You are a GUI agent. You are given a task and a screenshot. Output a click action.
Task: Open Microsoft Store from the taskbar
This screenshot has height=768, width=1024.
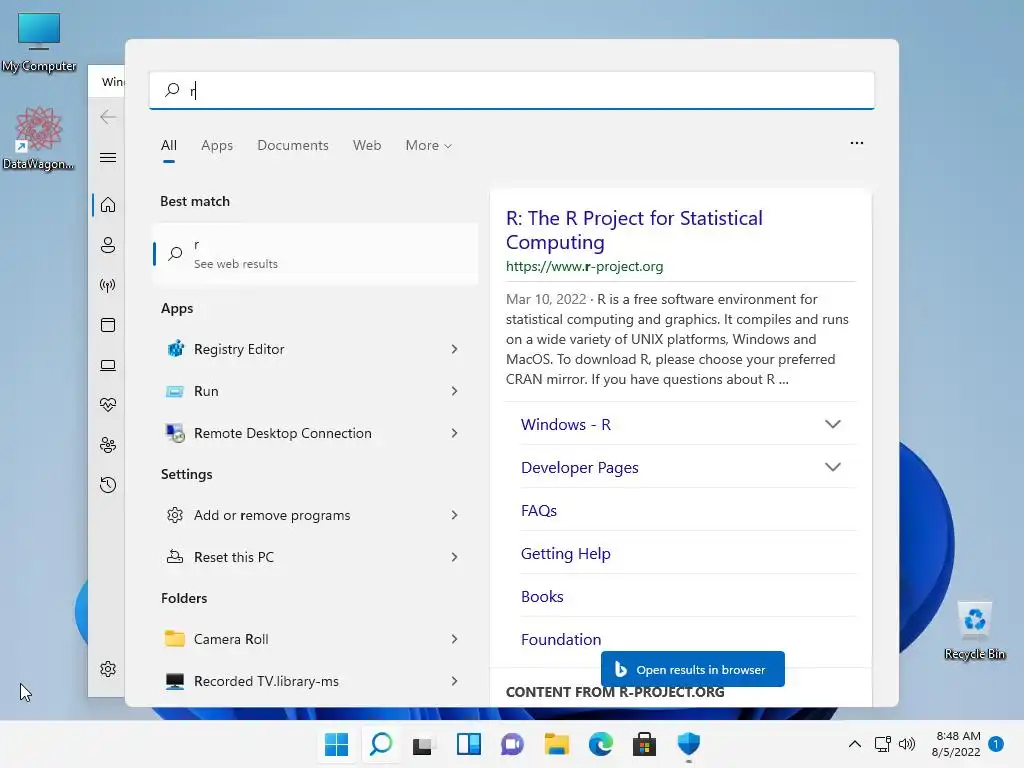pos(645,744)
